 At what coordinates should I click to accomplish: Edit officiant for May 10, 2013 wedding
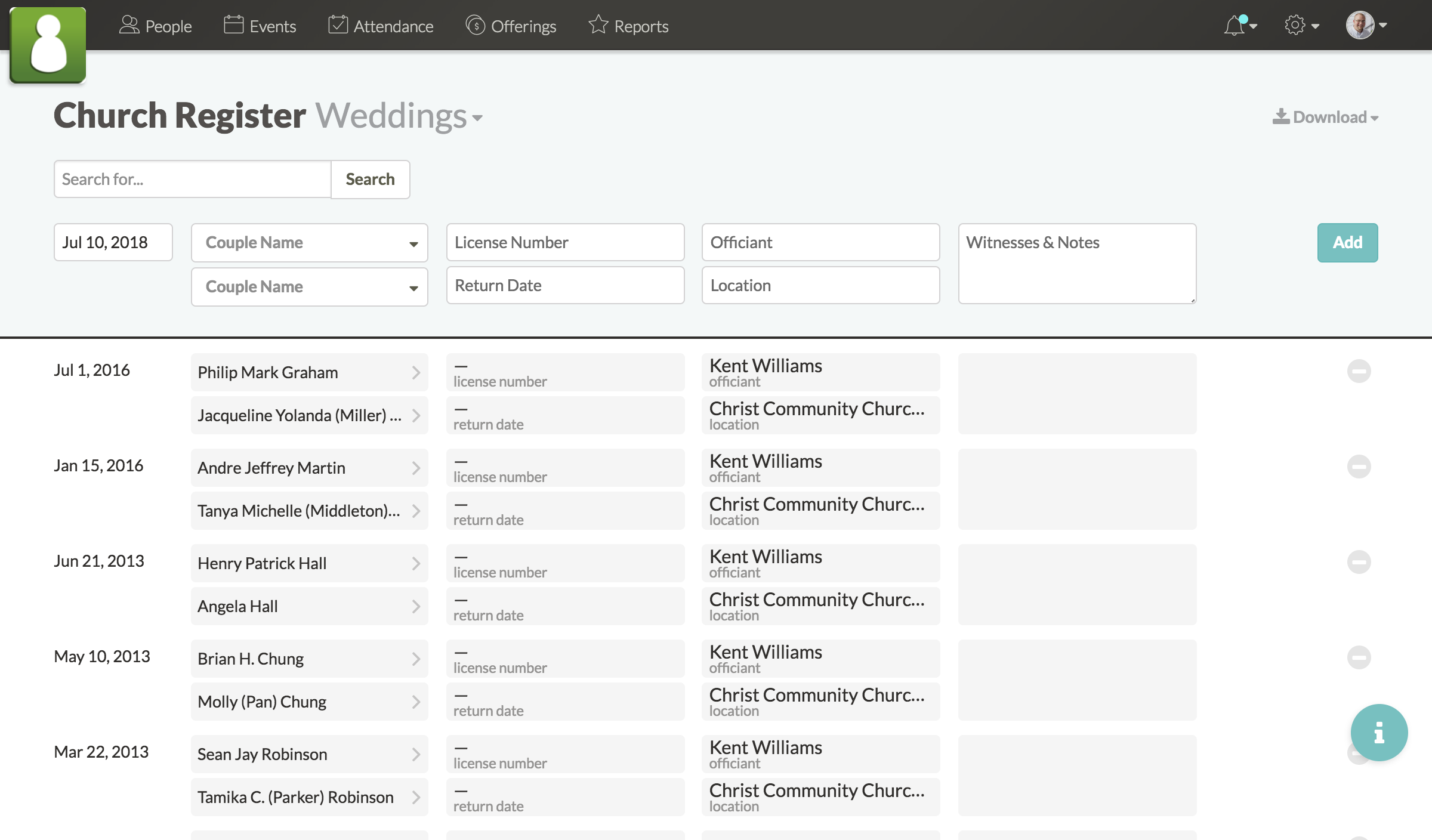820,659
